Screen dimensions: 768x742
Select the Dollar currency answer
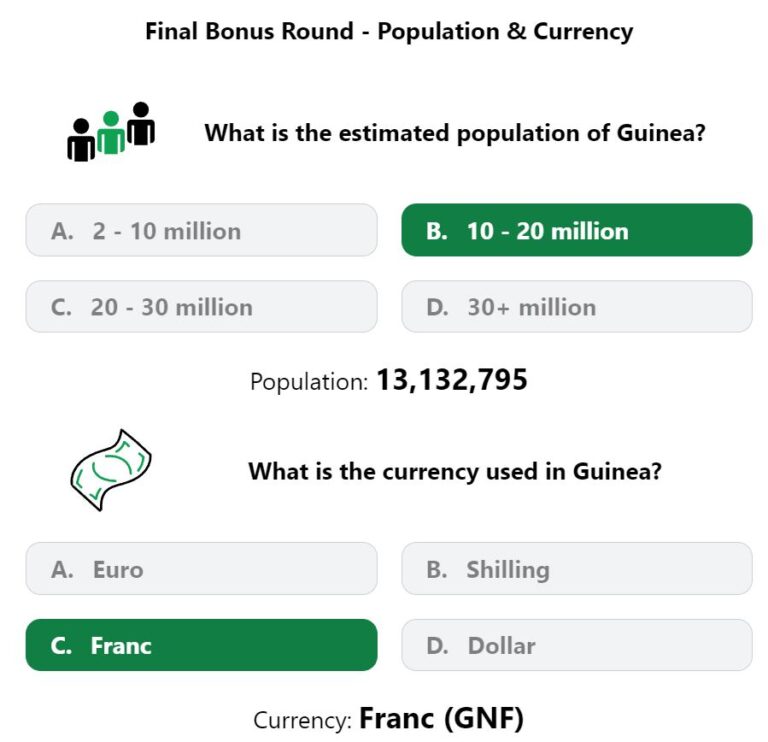click(577, 645)
